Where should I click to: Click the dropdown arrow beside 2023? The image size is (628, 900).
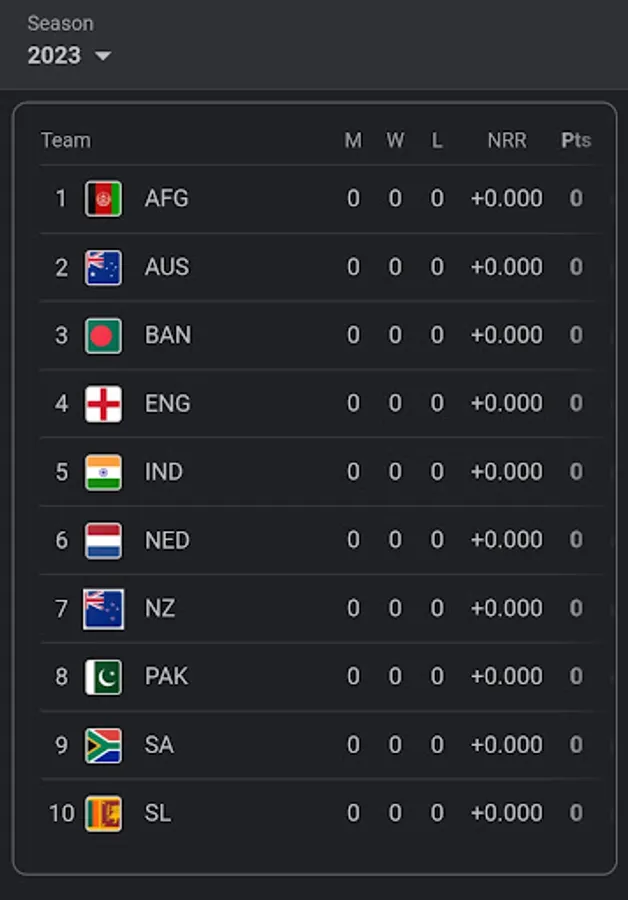[x=102, y=56]
